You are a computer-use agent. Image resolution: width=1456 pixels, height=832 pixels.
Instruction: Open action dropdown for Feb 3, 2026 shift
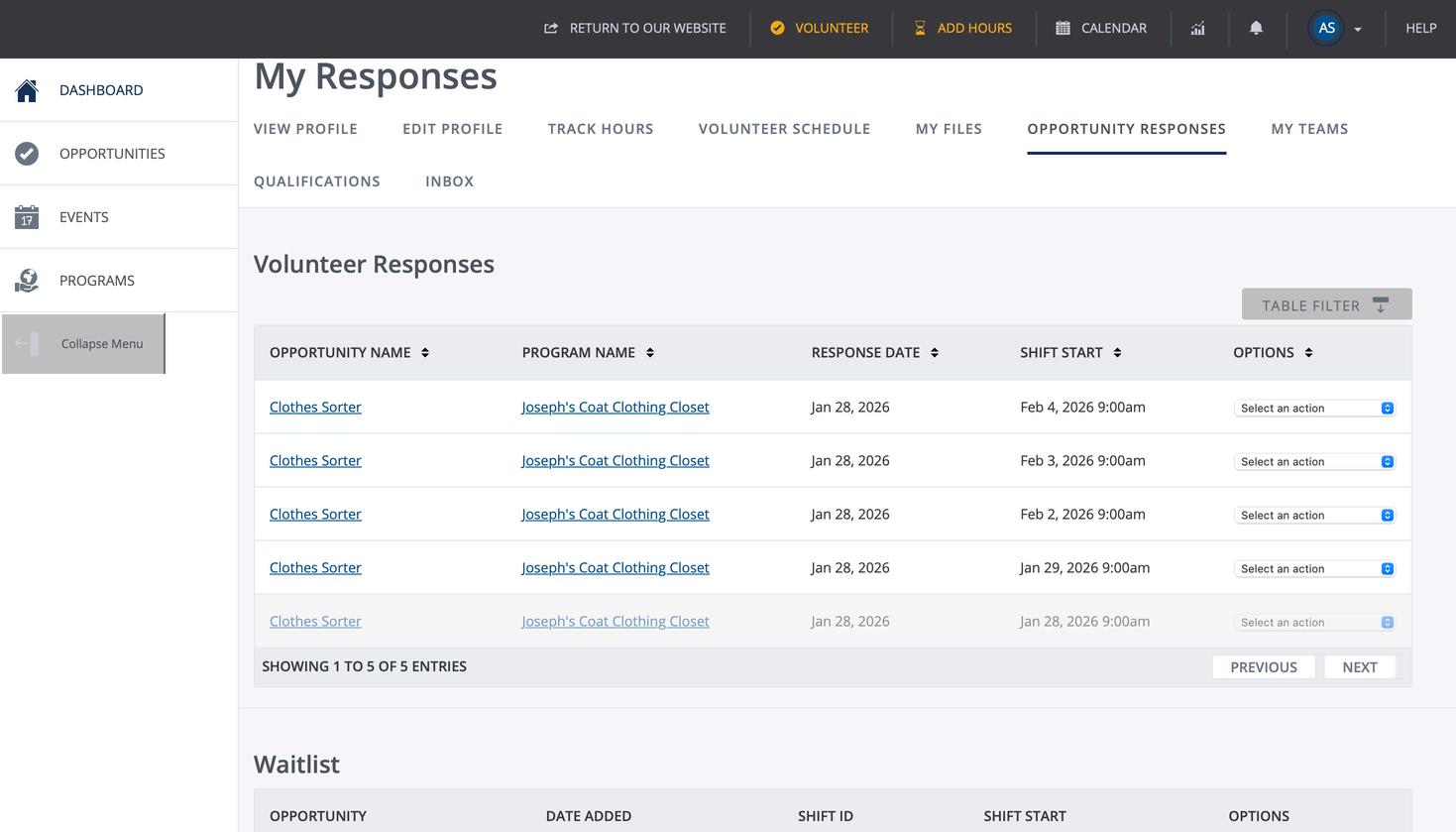coord(1314,462)
